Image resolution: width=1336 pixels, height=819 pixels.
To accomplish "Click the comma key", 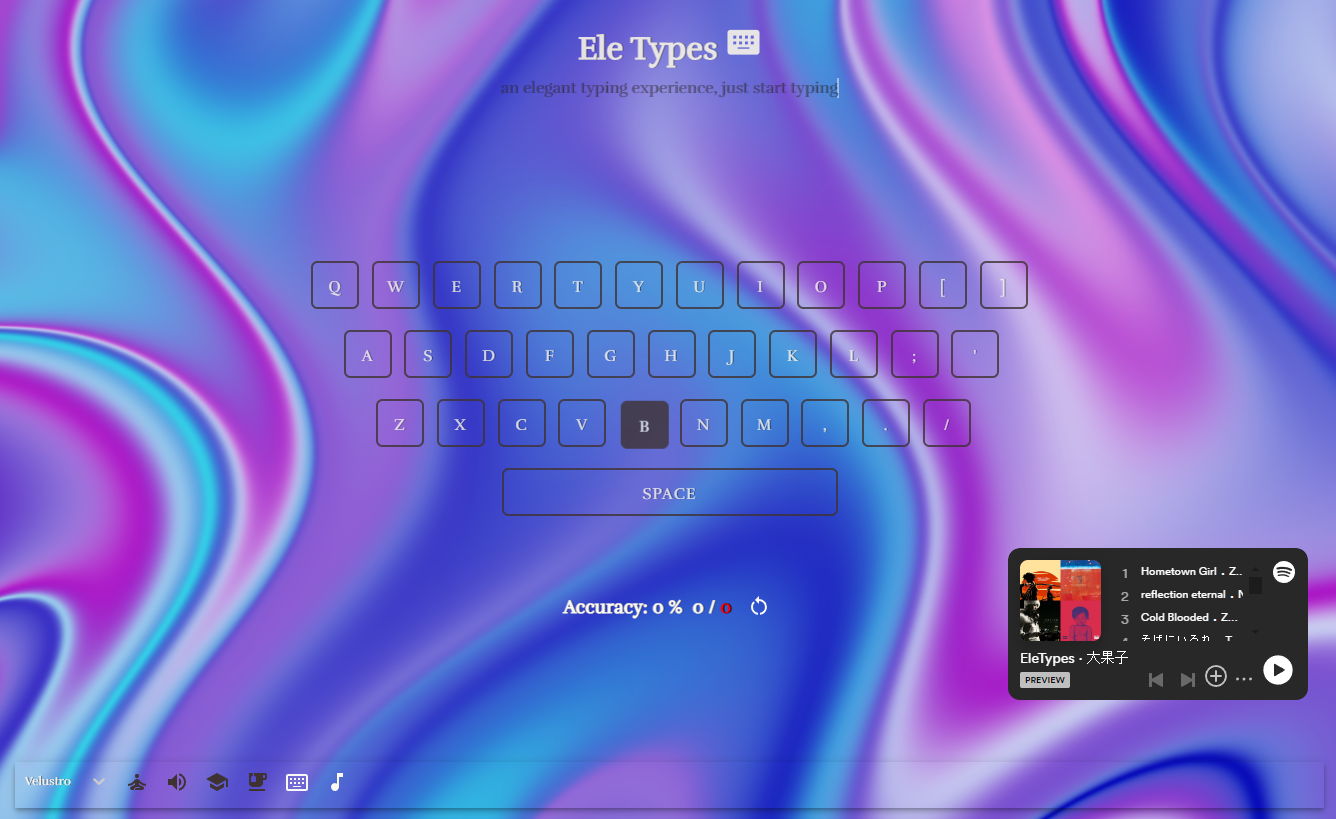I will click(824, 423).
